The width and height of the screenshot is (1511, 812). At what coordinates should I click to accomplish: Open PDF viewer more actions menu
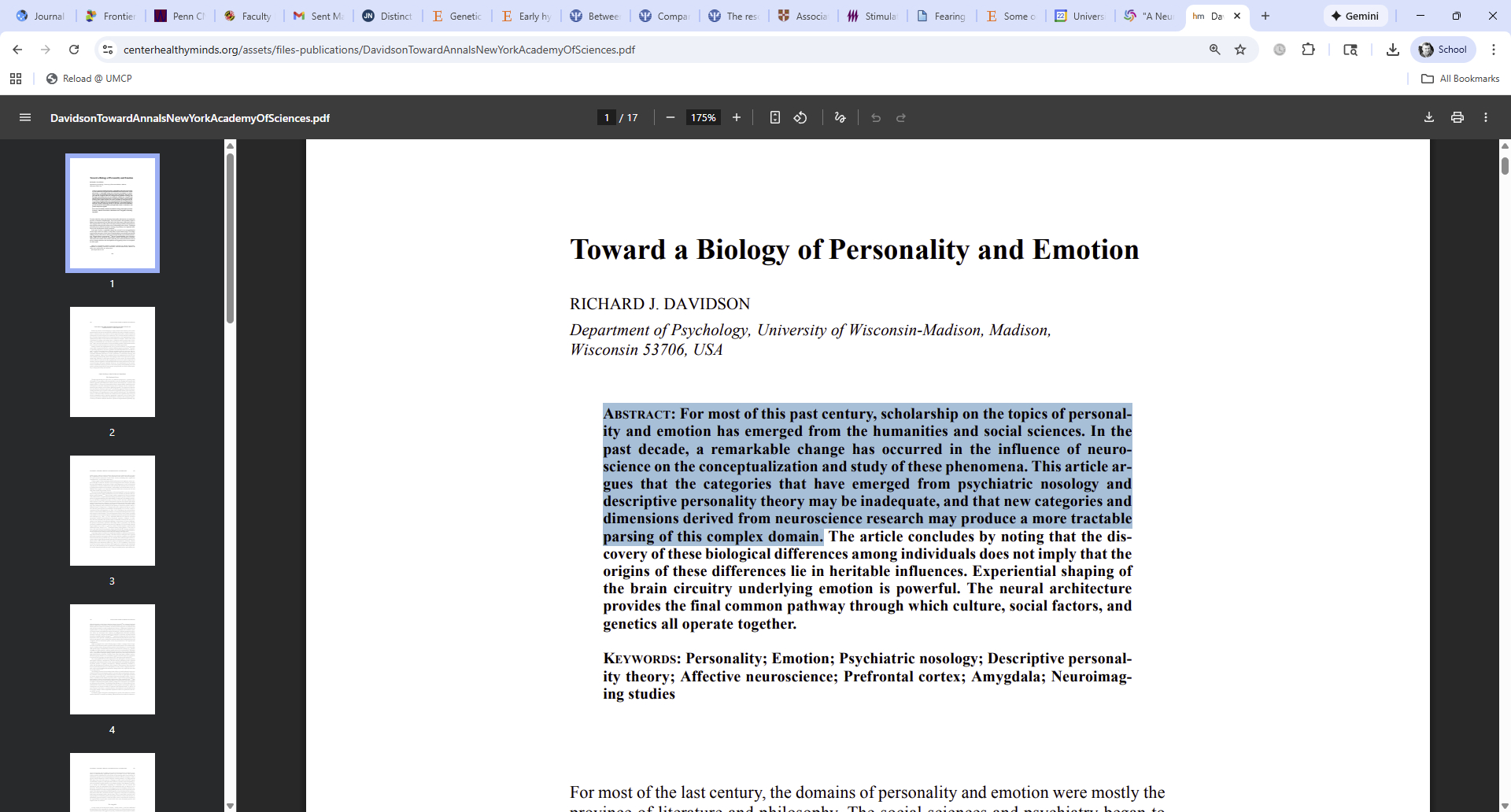click(x=1486, y=118)
